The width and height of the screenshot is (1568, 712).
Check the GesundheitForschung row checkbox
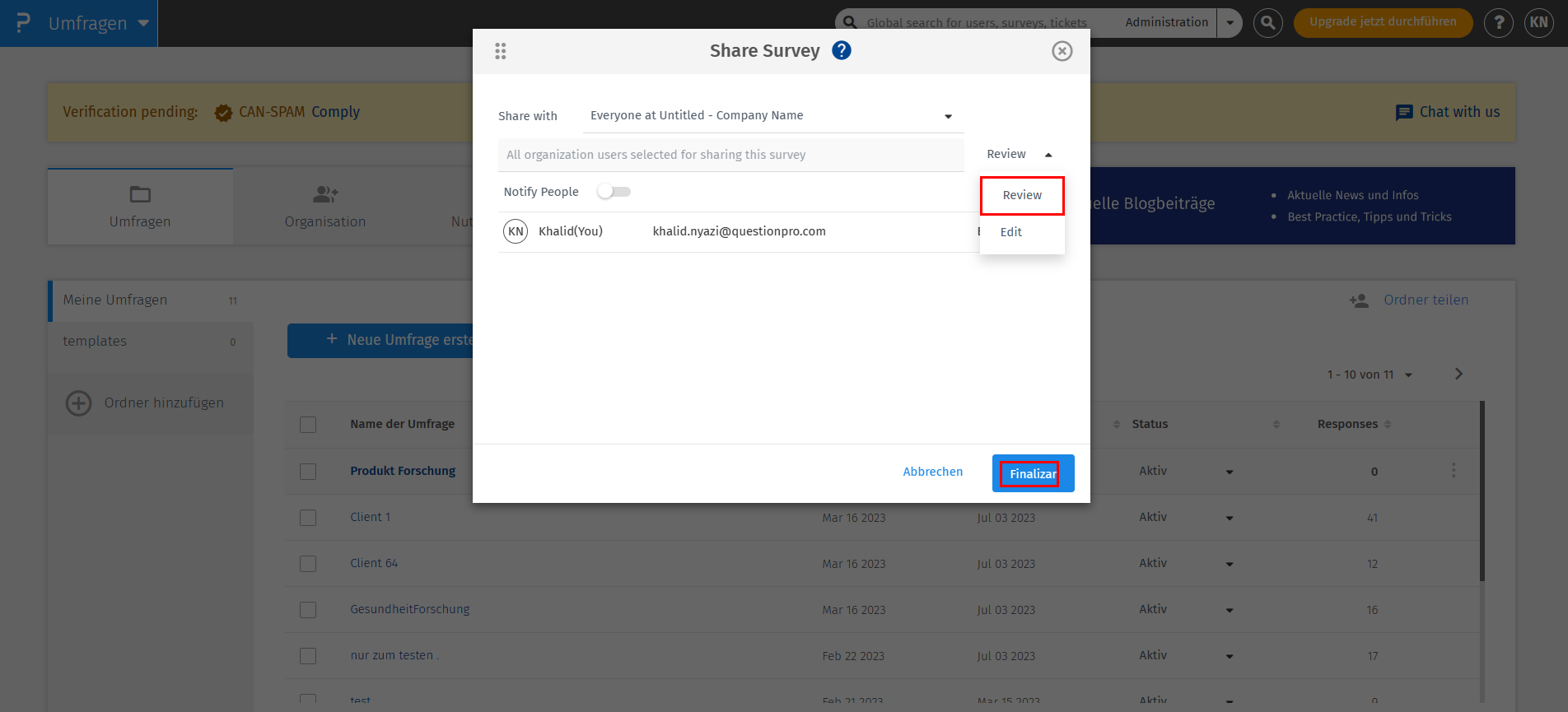pos(308,610)
